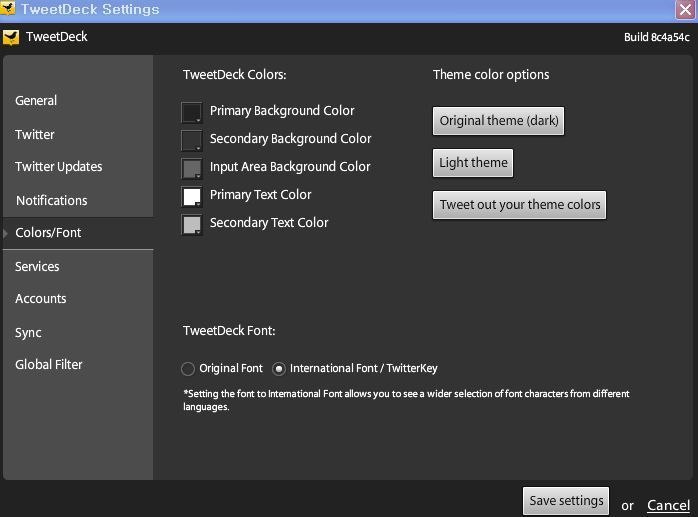The width and height of the screenshot is (698, 517).
Task: Click the title bar TweetDeck app icon
Action: [x=8, y=8]
